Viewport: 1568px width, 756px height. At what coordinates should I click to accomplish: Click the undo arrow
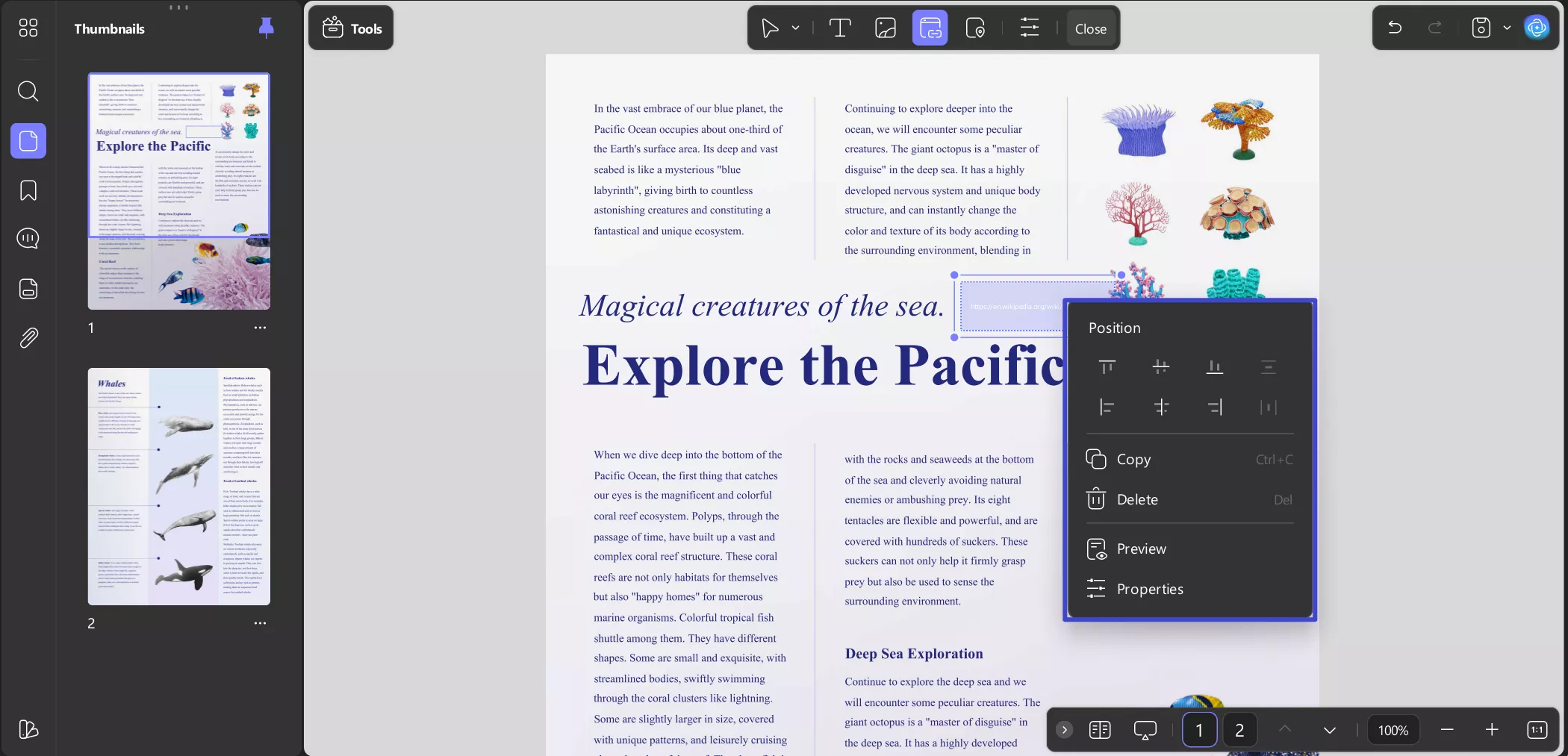tap(1394, 28)
